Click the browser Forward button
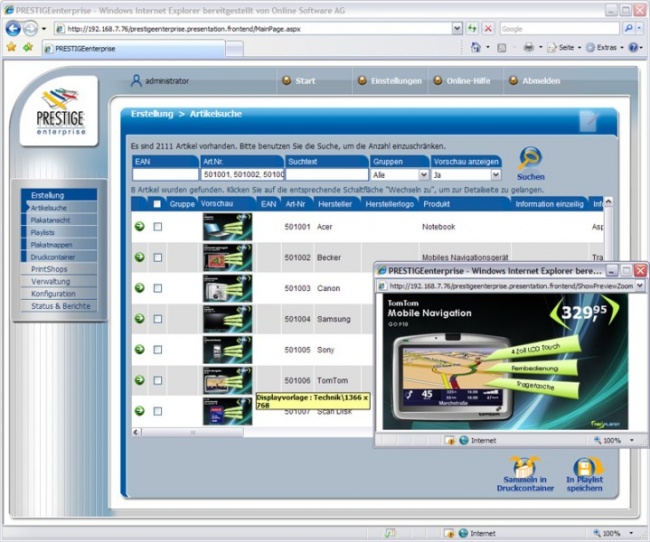The height and width of the screenshot is (542, 650). pos(30,29)
